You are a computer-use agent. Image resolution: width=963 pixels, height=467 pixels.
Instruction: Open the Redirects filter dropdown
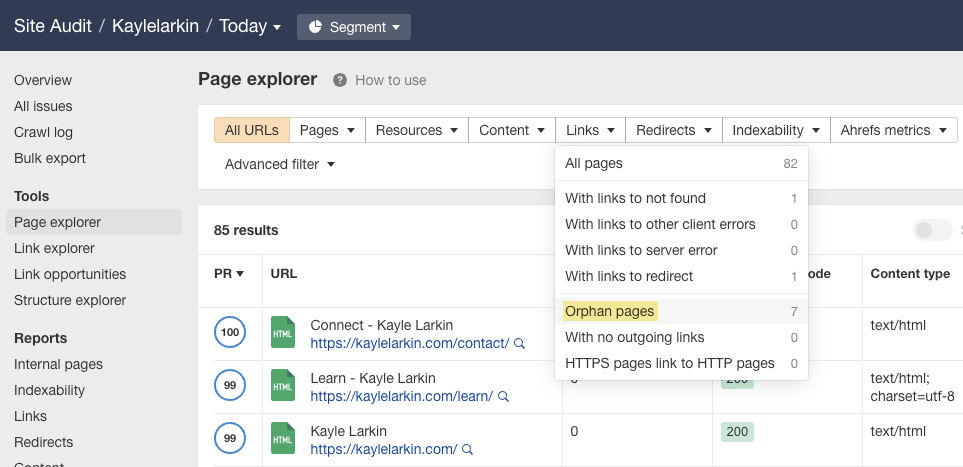click(x=673, y=130)
